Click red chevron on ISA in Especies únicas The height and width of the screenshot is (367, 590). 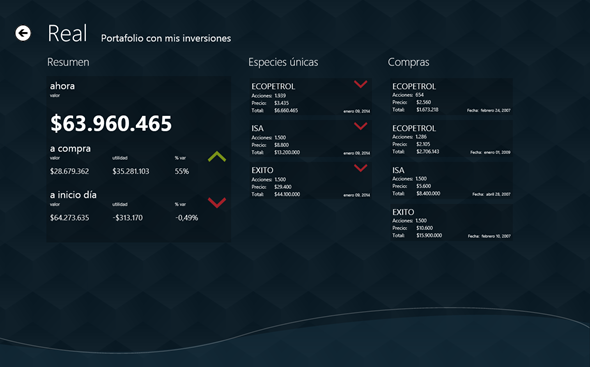pos(360,126)
